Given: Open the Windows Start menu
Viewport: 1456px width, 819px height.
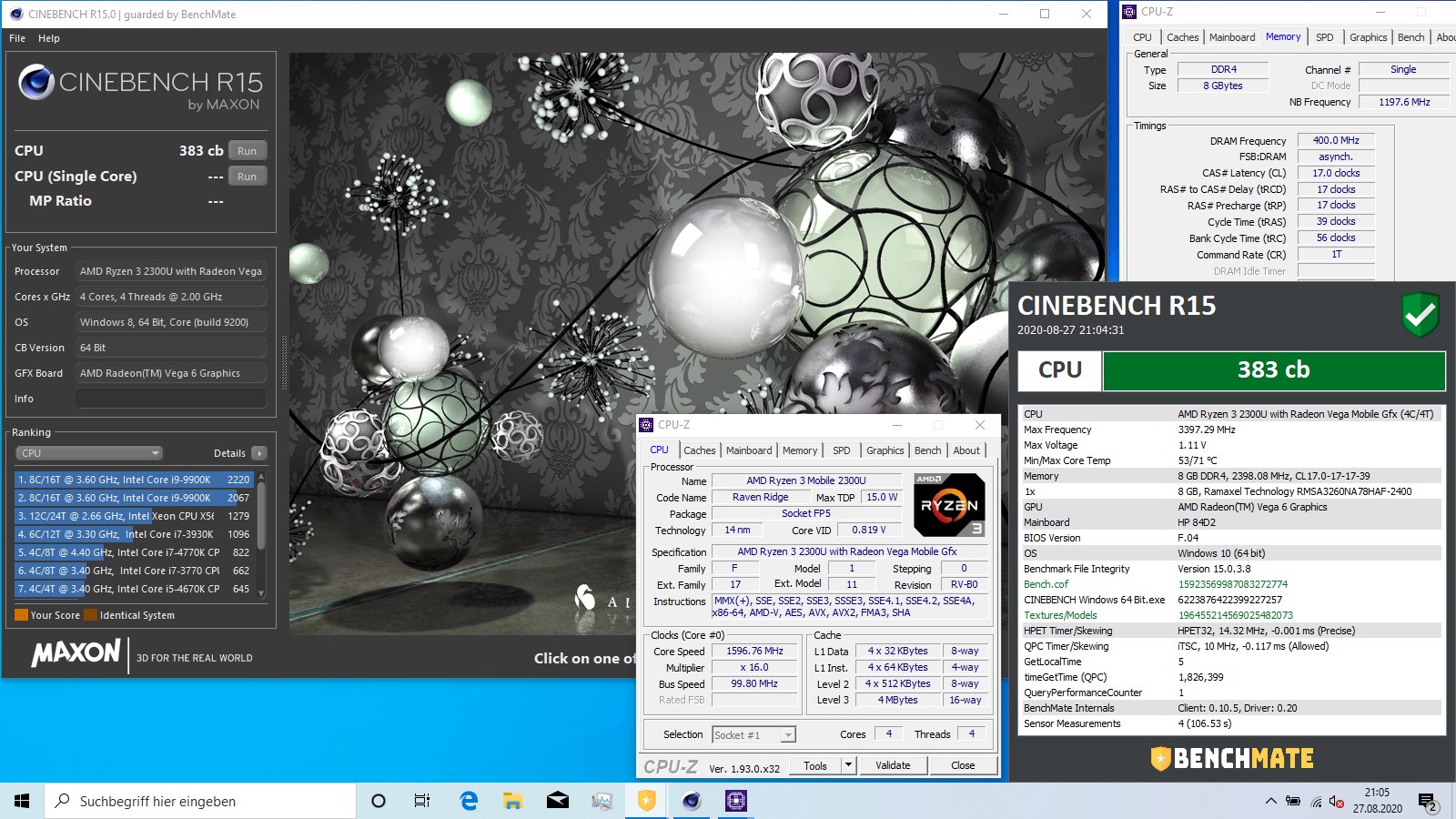Looking at the screenshot, I should [x=22, y=801].
